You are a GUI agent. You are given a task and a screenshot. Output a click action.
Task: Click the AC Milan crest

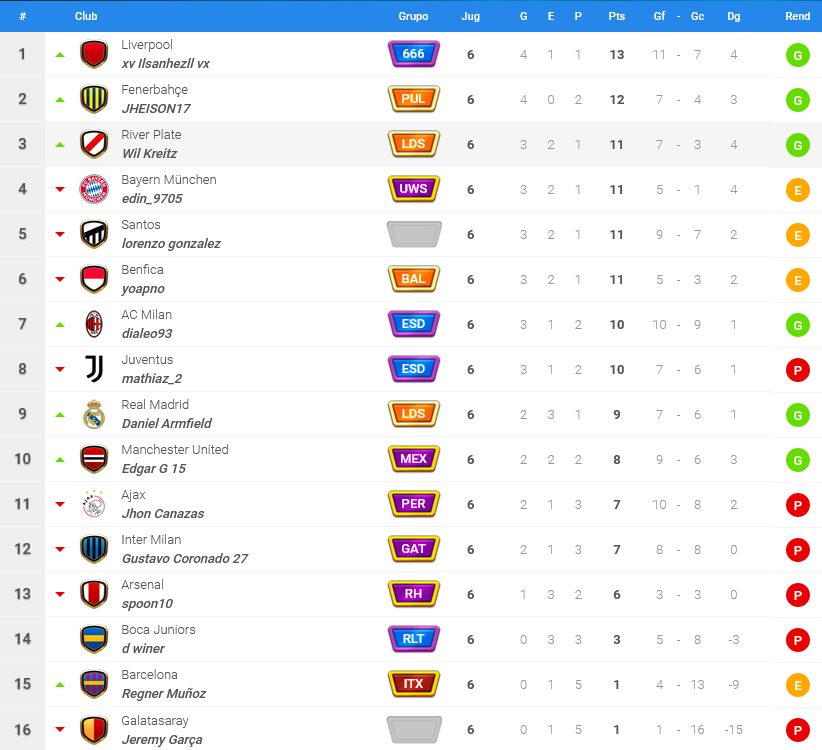tap(94, 324)
